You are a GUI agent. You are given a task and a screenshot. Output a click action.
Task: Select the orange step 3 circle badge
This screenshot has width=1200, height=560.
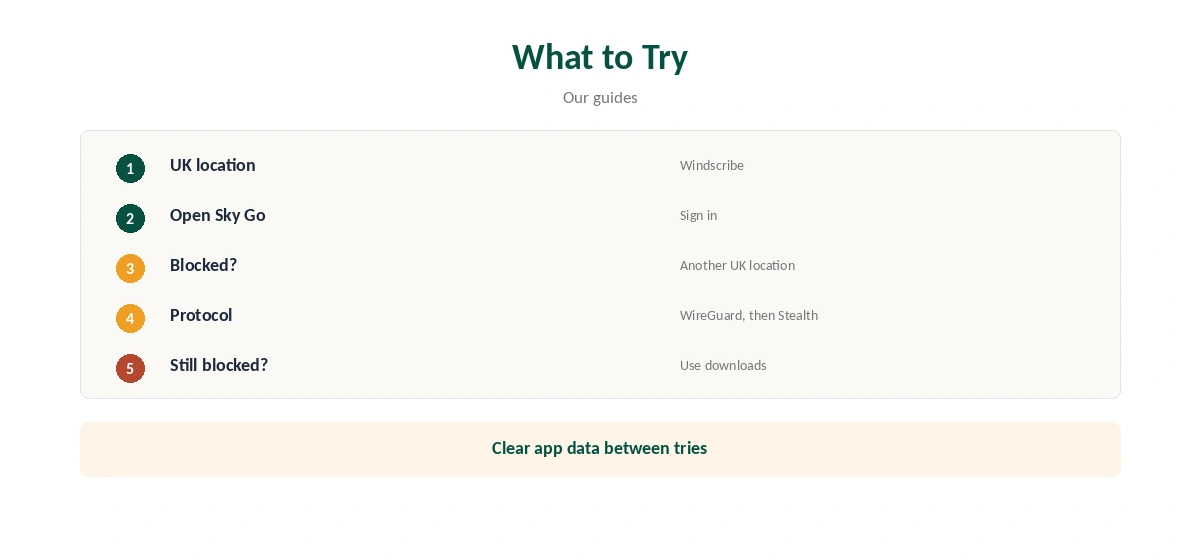click(130, 268)
